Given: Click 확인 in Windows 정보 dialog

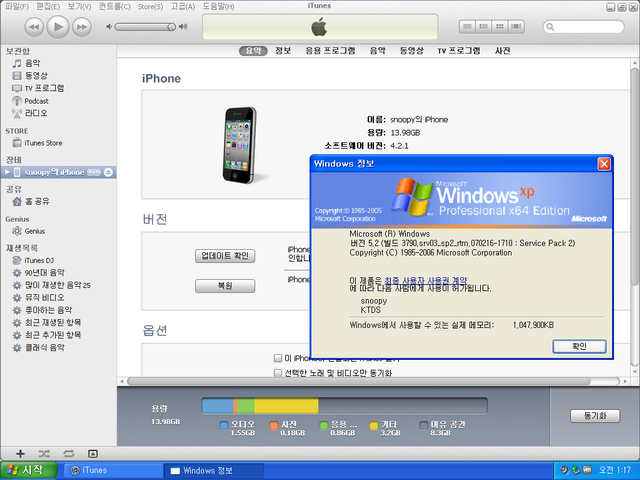Looking at the screenshot, I should click(x=579, y=347).
